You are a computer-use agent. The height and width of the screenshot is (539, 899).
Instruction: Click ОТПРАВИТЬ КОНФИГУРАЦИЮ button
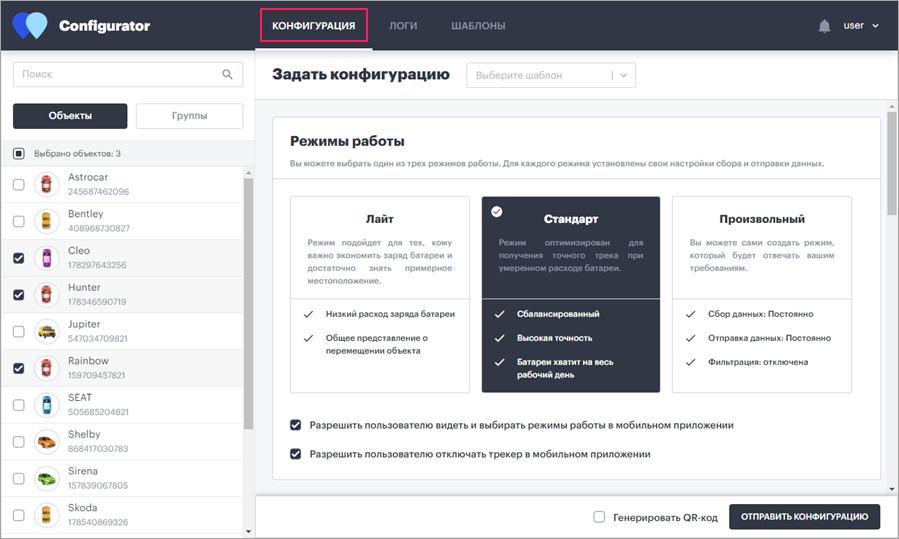pos(804,517)
